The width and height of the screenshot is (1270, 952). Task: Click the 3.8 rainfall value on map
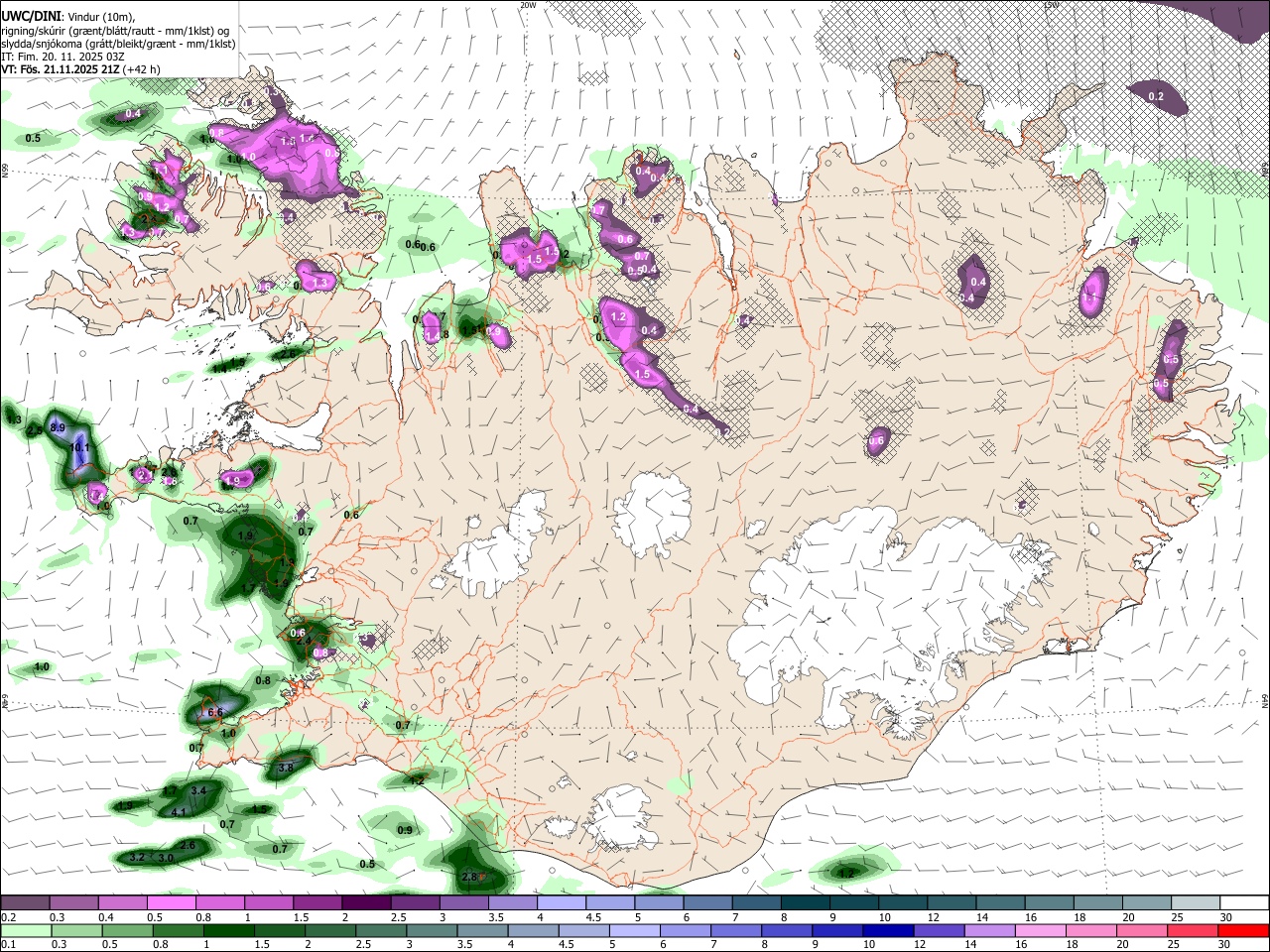click(286, 768)
